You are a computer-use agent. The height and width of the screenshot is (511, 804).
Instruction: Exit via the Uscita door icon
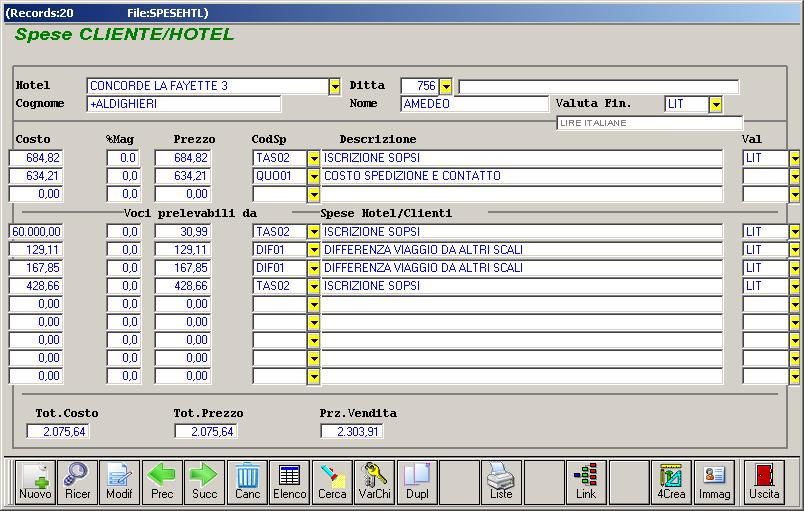[764, 482]
